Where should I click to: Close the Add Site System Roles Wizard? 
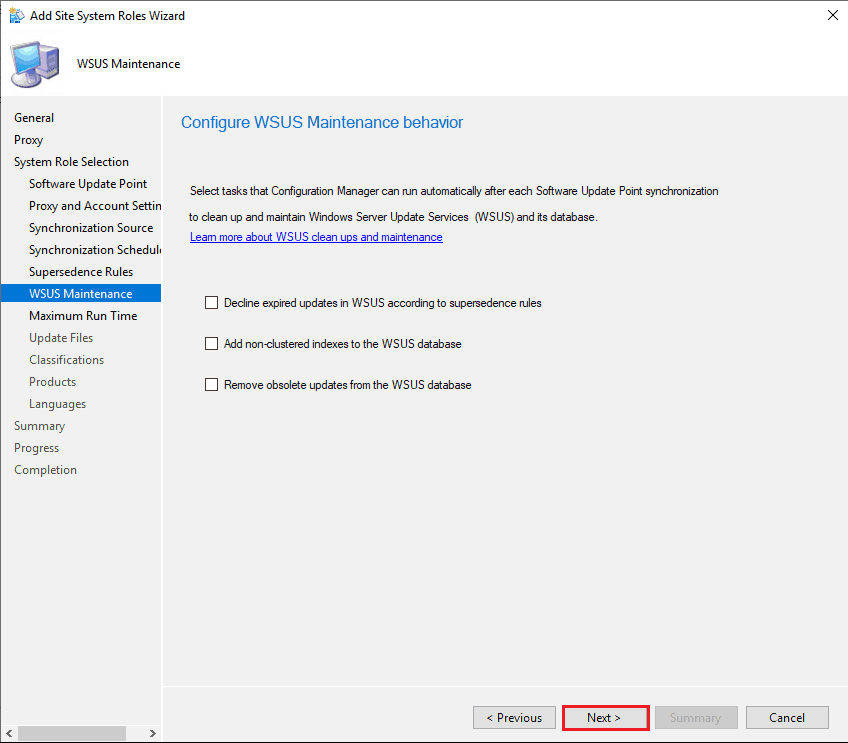tap(833, 16)
